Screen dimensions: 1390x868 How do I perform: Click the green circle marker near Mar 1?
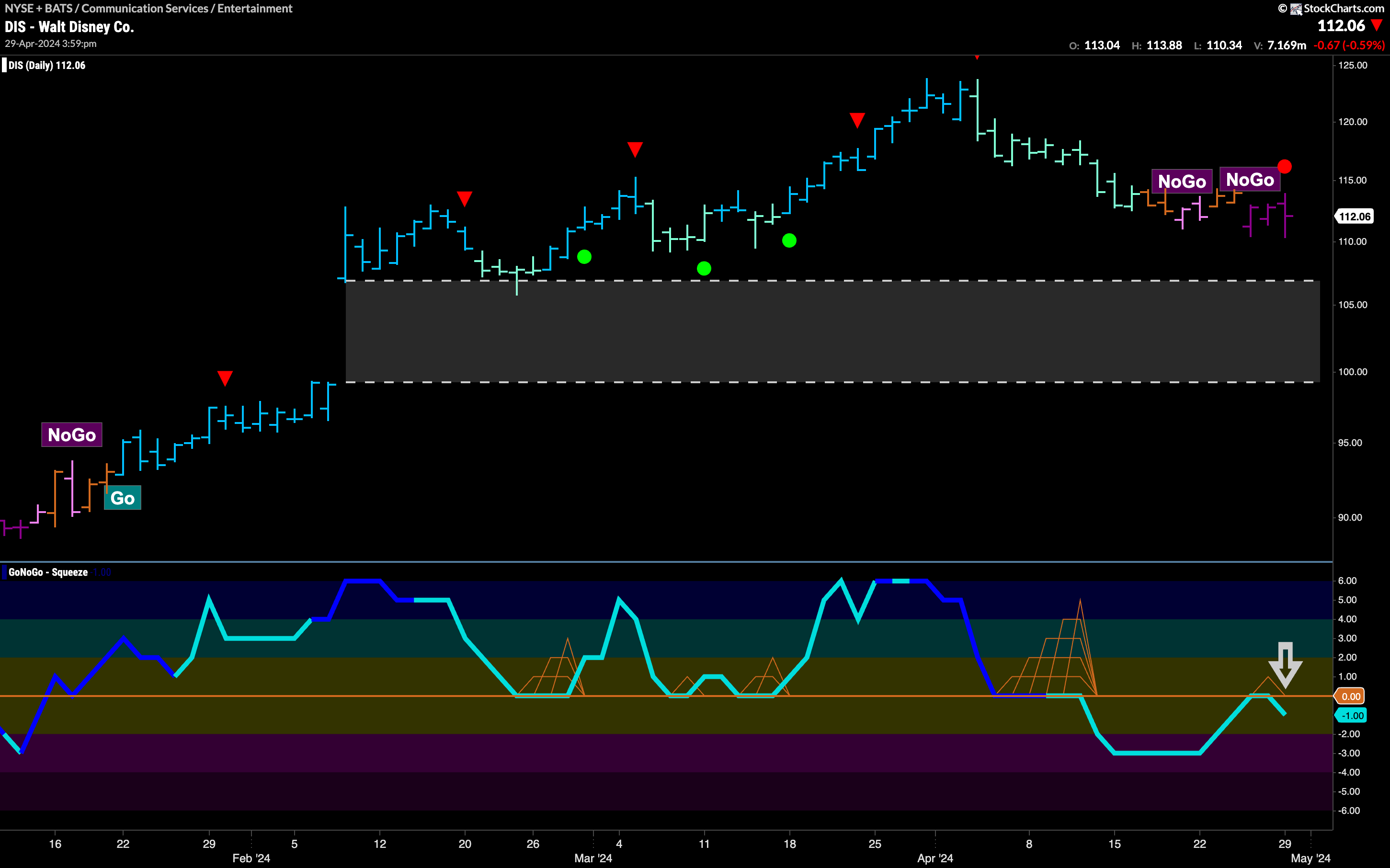click(584, 257)
